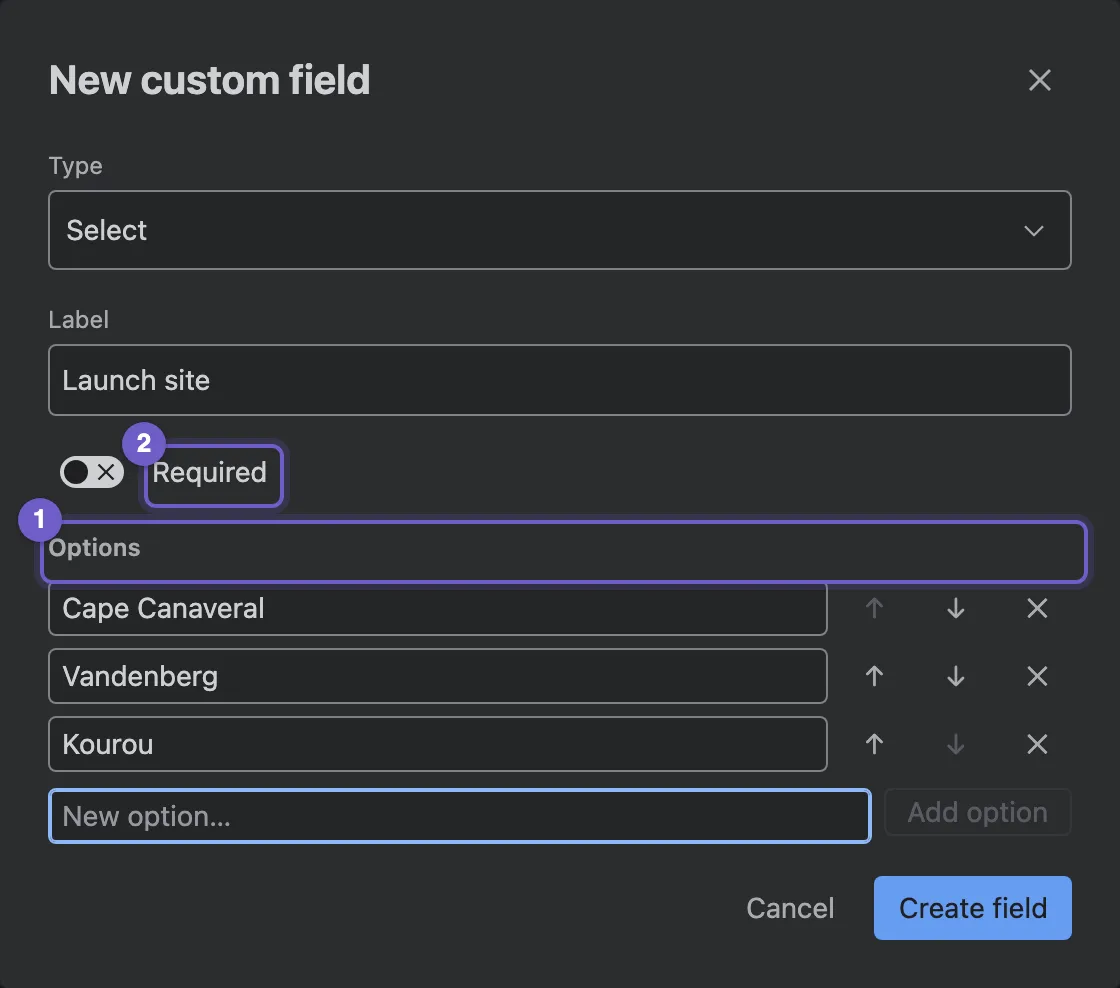Focus the New option text field
This screenshot has width=1120, height=988.
(459, 816)
